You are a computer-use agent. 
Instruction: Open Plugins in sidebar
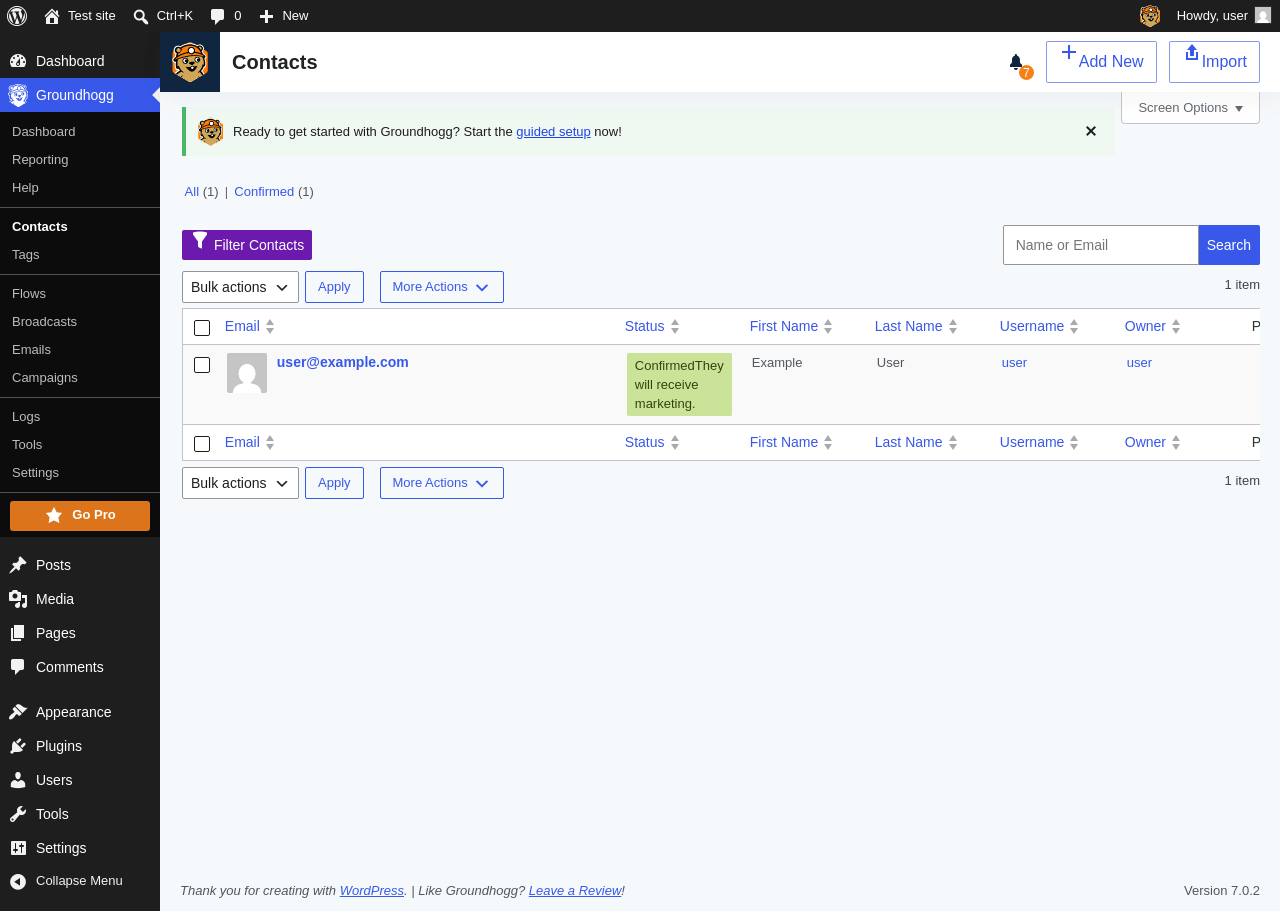point(80,746)
